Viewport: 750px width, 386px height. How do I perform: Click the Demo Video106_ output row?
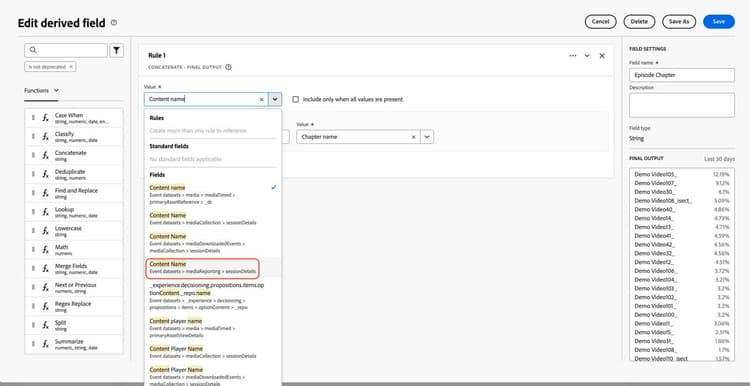click(682, 271)
